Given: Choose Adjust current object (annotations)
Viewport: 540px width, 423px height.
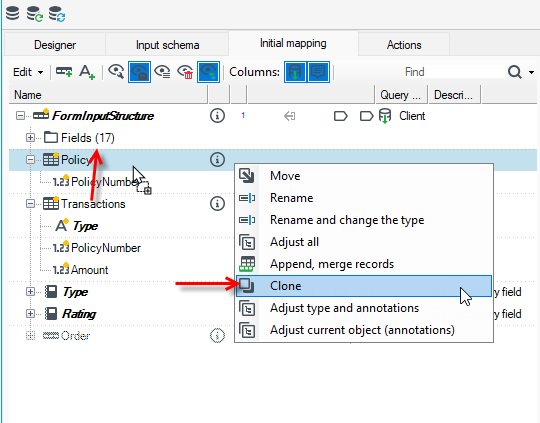Looking at the screenshot, I should click(x=364, y=330).
